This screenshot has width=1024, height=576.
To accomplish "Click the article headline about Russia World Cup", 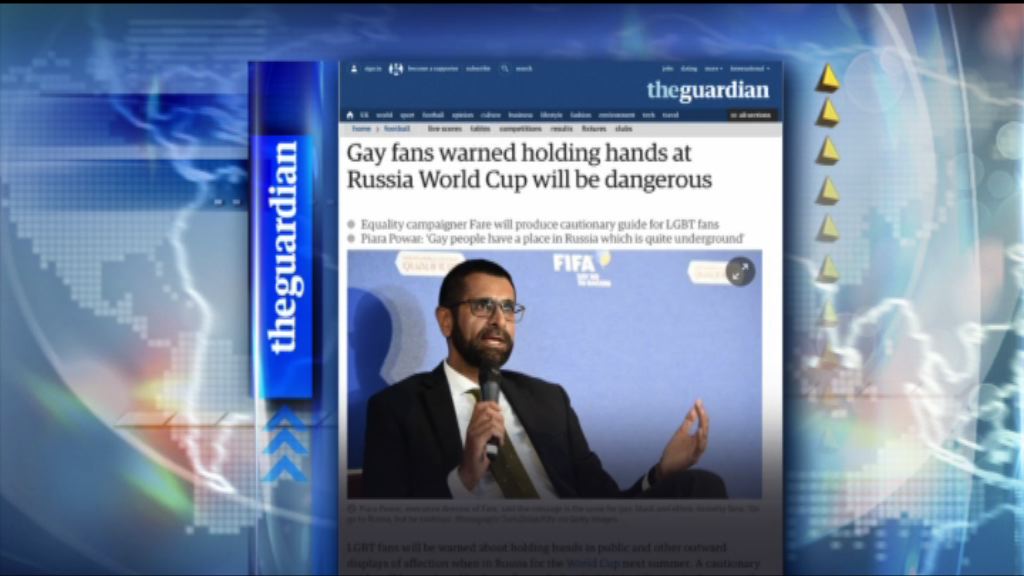I will coord(529,167).
